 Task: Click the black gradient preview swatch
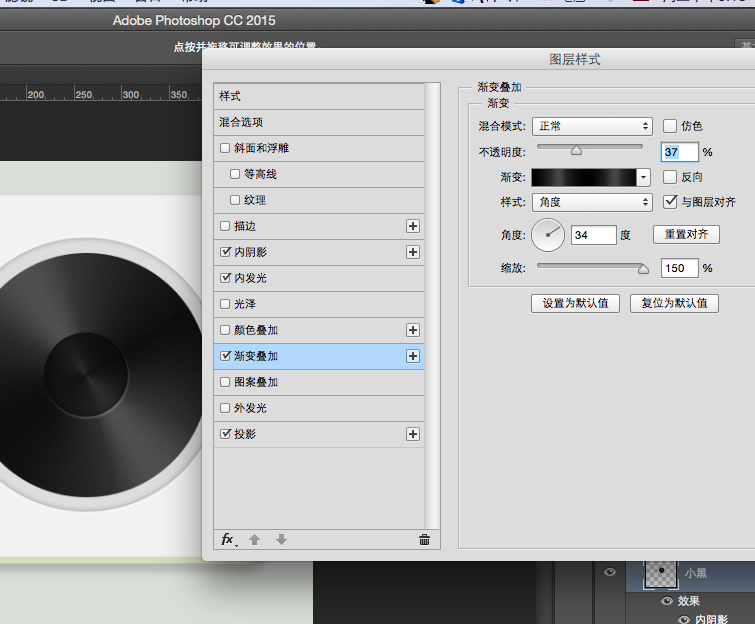(x=584, y=177)
